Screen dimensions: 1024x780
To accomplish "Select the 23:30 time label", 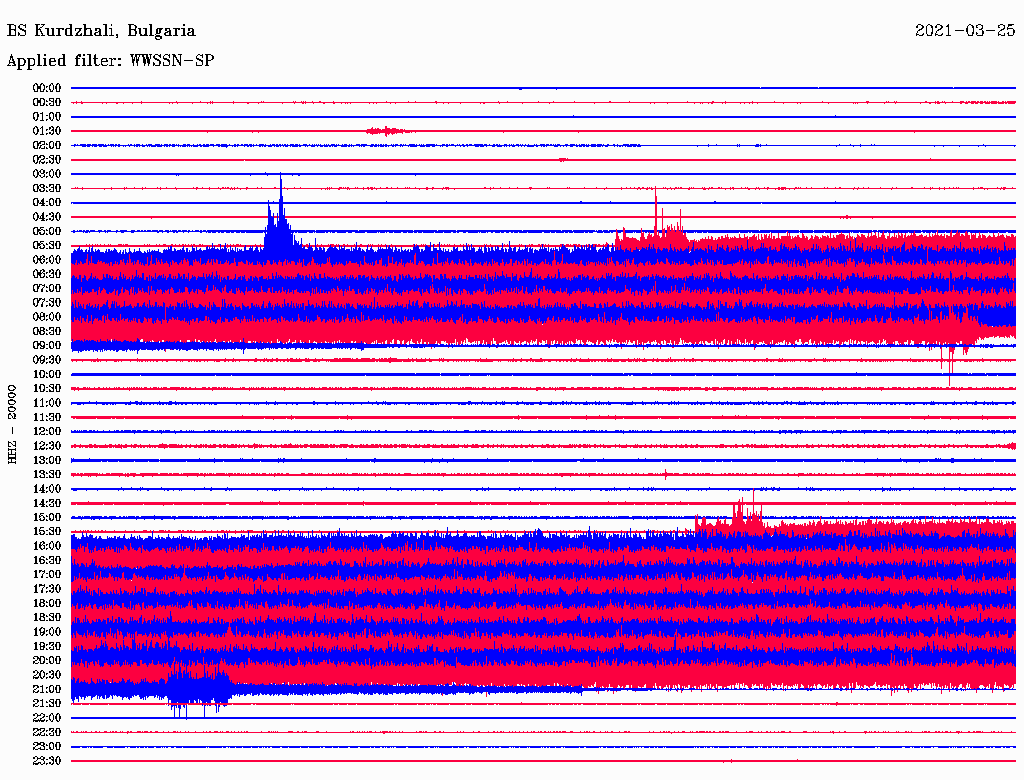I will (x=47, y=761).
